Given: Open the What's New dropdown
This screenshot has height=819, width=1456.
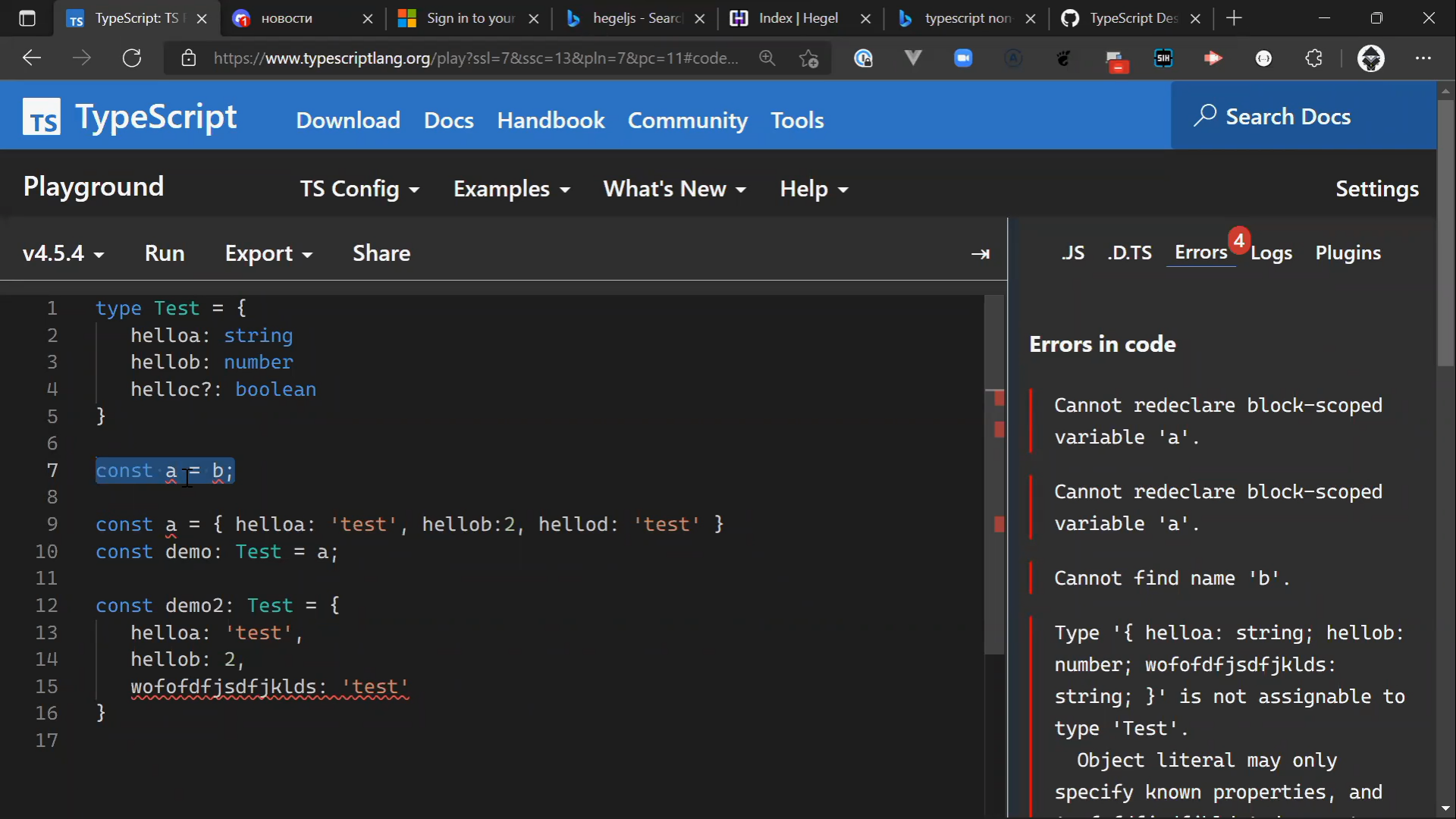Looking at the screenshot, I should (675, 189).
